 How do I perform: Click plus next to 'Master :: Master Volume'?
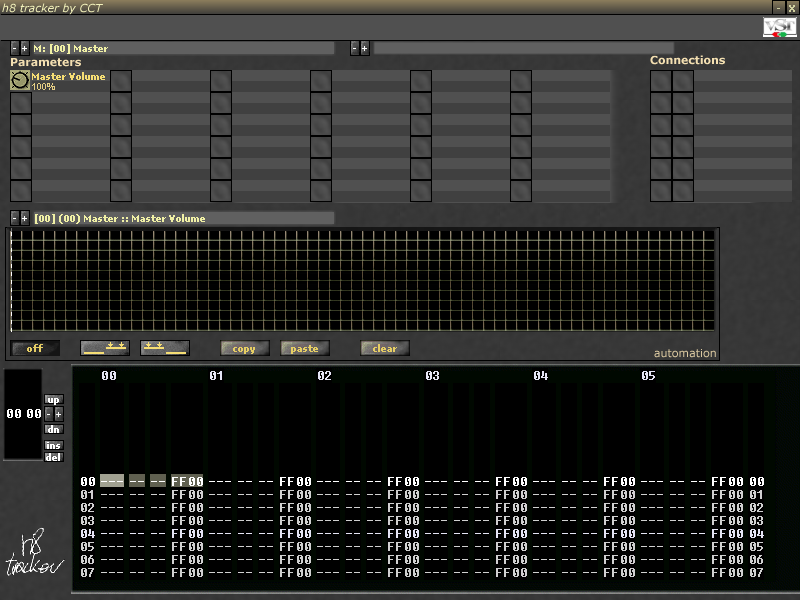25,218
